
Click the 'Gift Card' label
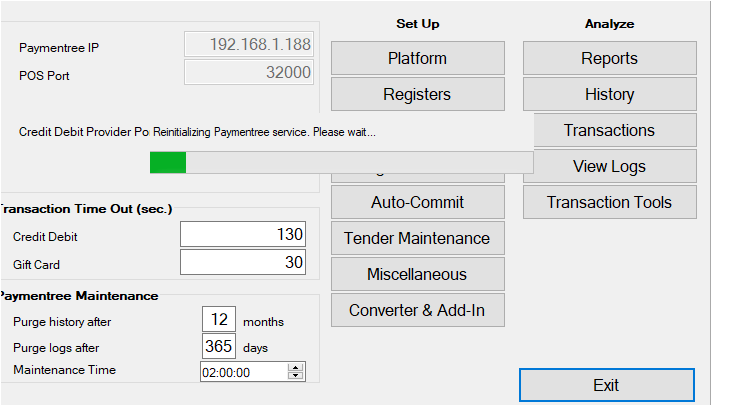click(x=36, y=265)
